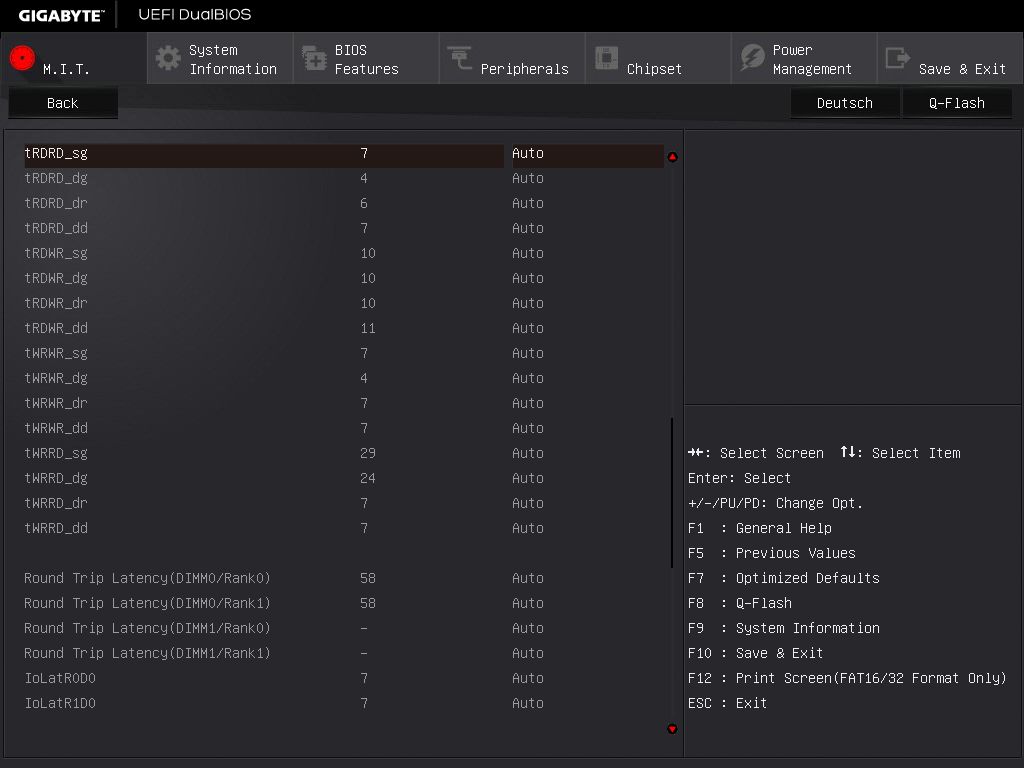Click the Chipset square icon
This screenshot has height=768, width=1024.
606,57
